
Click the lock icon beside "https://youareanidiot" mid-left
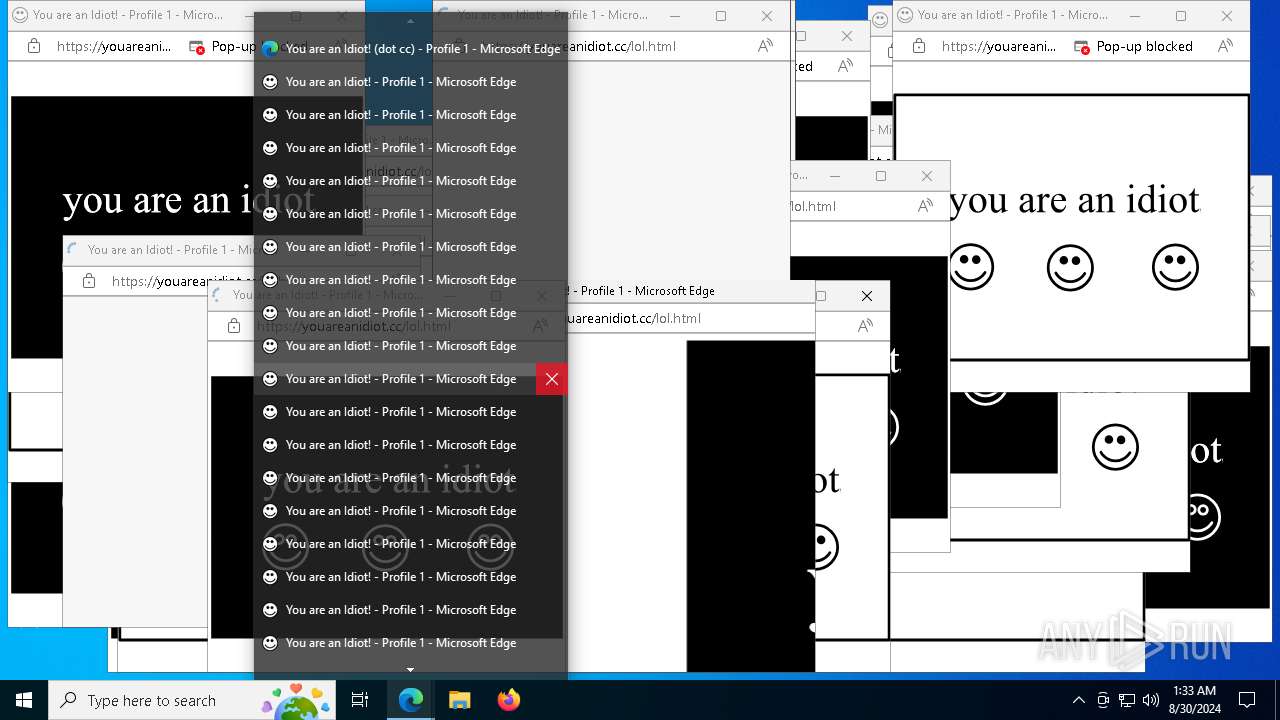[x=89, y=281]
